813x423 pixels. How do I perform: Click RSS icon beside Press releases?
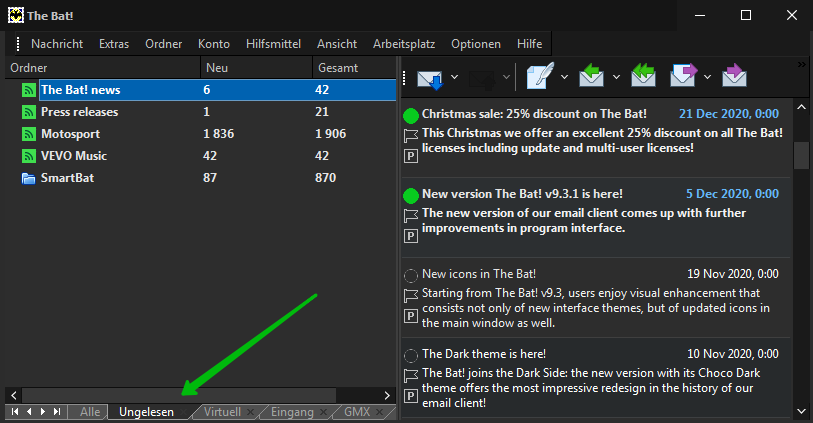pyautogui.click(x=29, y=112)
